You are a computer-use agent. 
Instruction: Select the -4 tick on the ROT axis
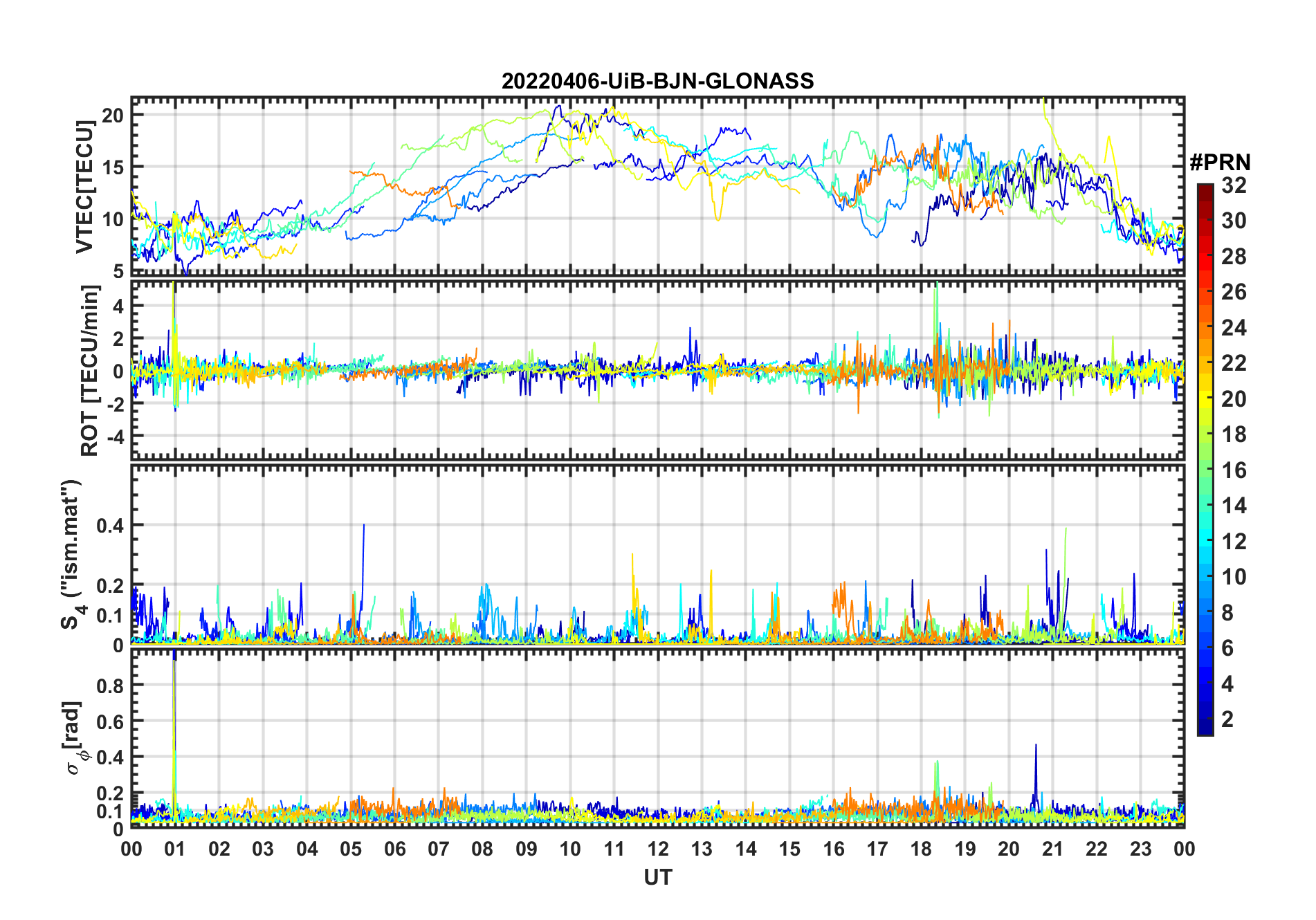116,436
